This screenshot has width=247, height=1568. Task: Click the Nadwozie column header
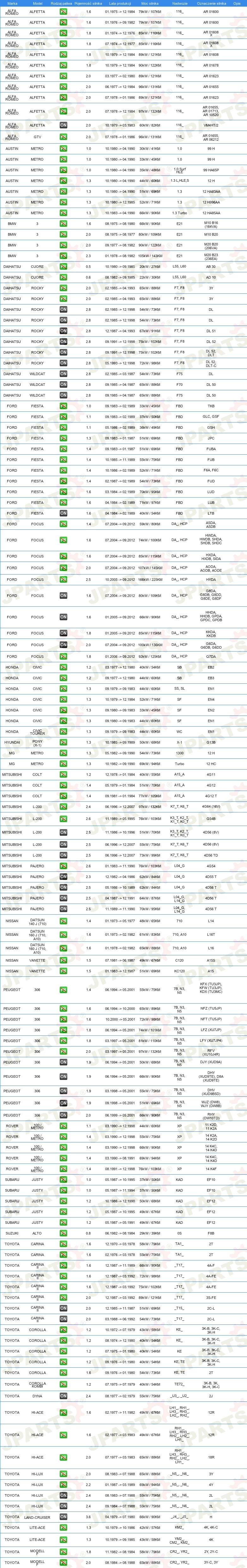click(179, 3)
